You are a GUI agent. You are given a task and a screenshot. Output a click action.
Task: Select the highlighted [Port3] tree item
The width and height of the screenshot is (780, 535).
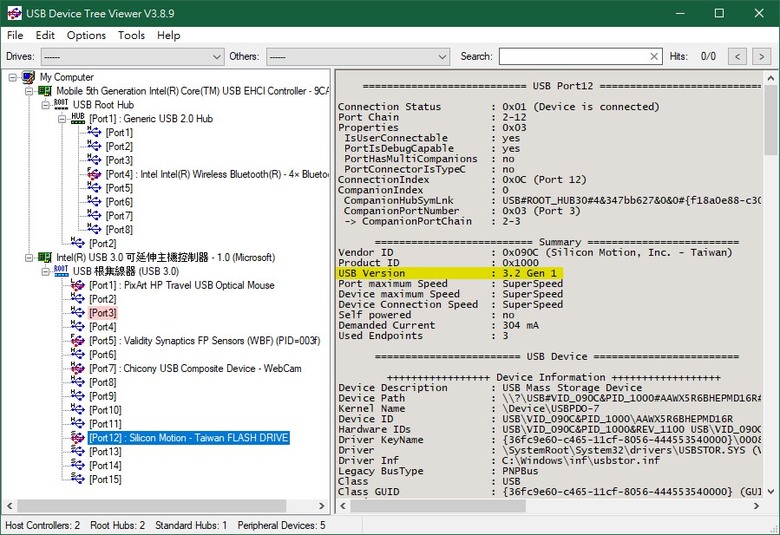click(103, 313)
